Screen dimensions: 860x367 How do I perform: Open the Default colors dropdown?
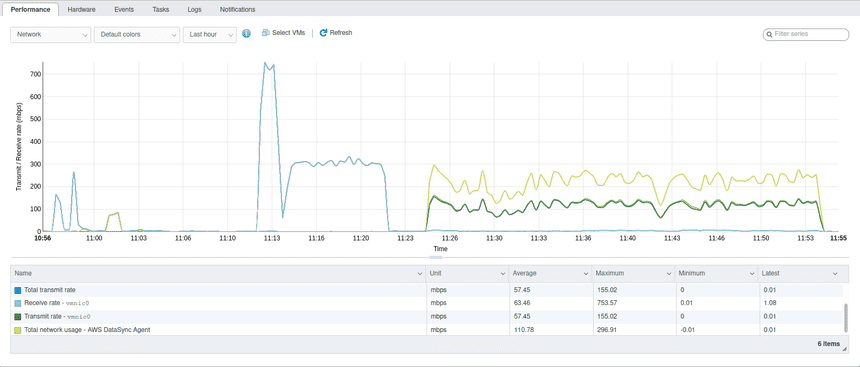pos(137,35)
